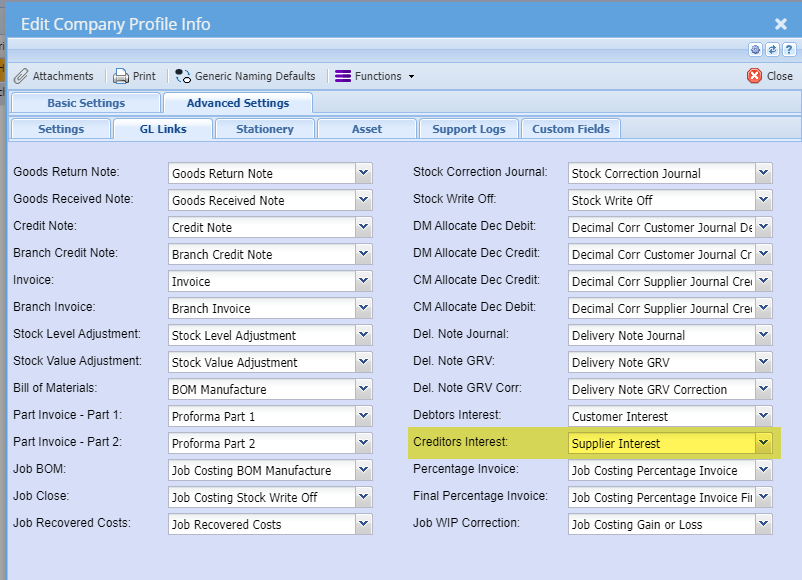802x580 pixels.
Task: Click the Del. Note Journal field
Action: coord(661,335)
